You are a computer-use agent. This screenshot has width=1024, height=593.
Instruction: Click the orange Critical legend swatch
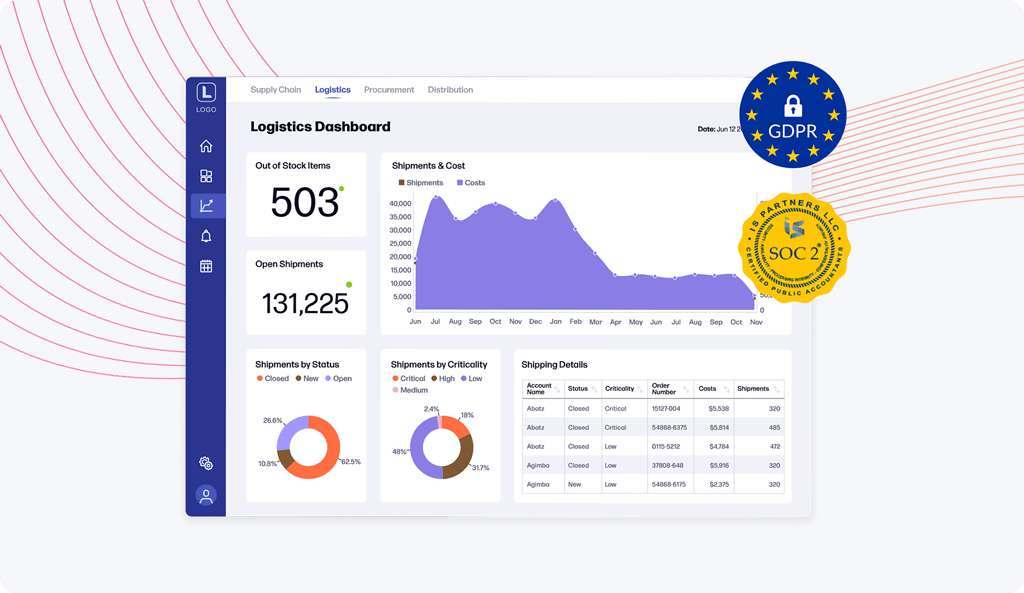395,379
